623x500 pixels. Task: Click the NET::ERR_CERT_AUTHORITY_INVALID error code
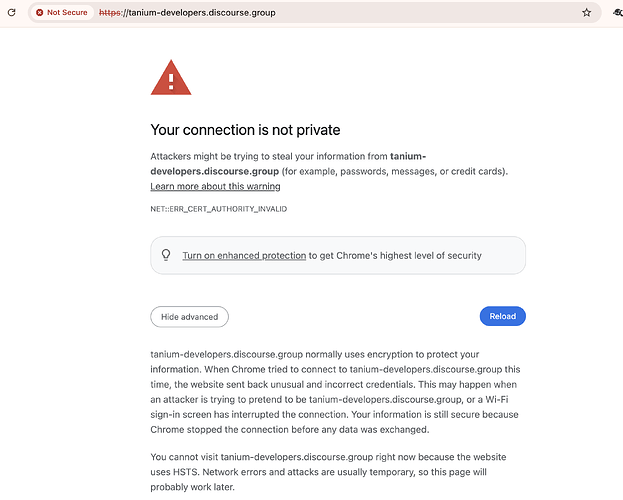[219, 209]
